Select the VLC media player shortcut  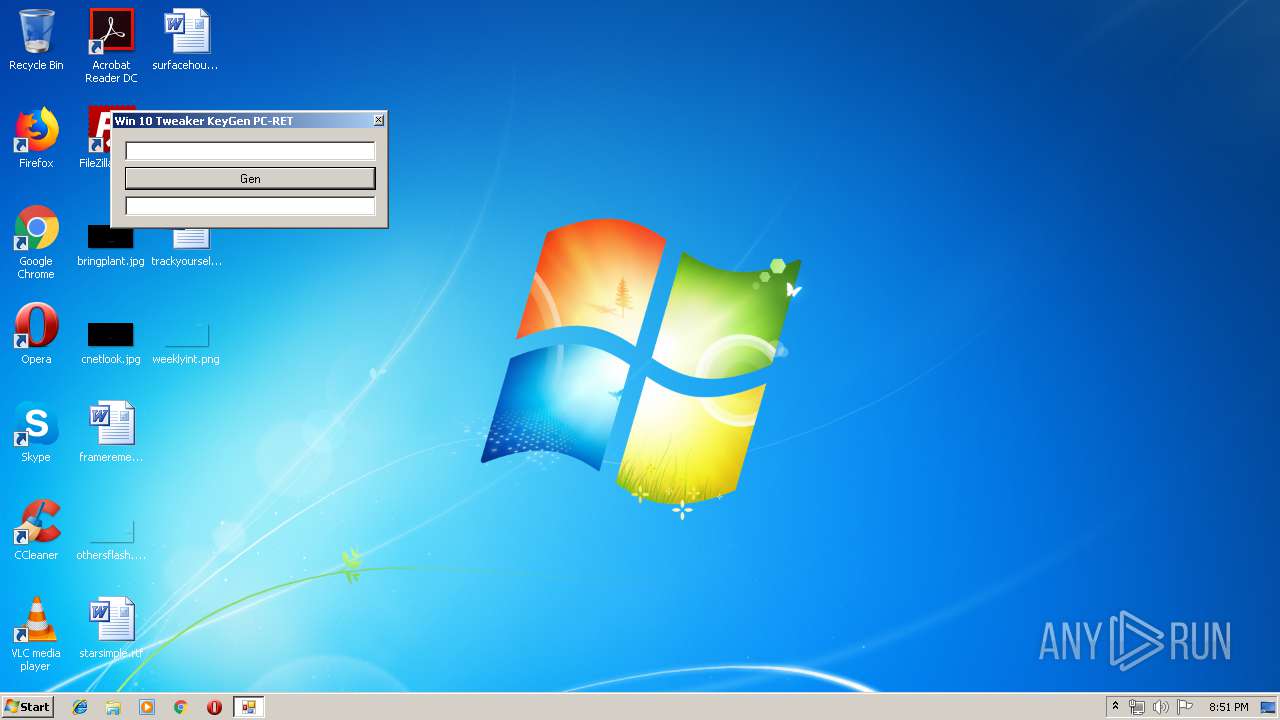pos(36,634)
